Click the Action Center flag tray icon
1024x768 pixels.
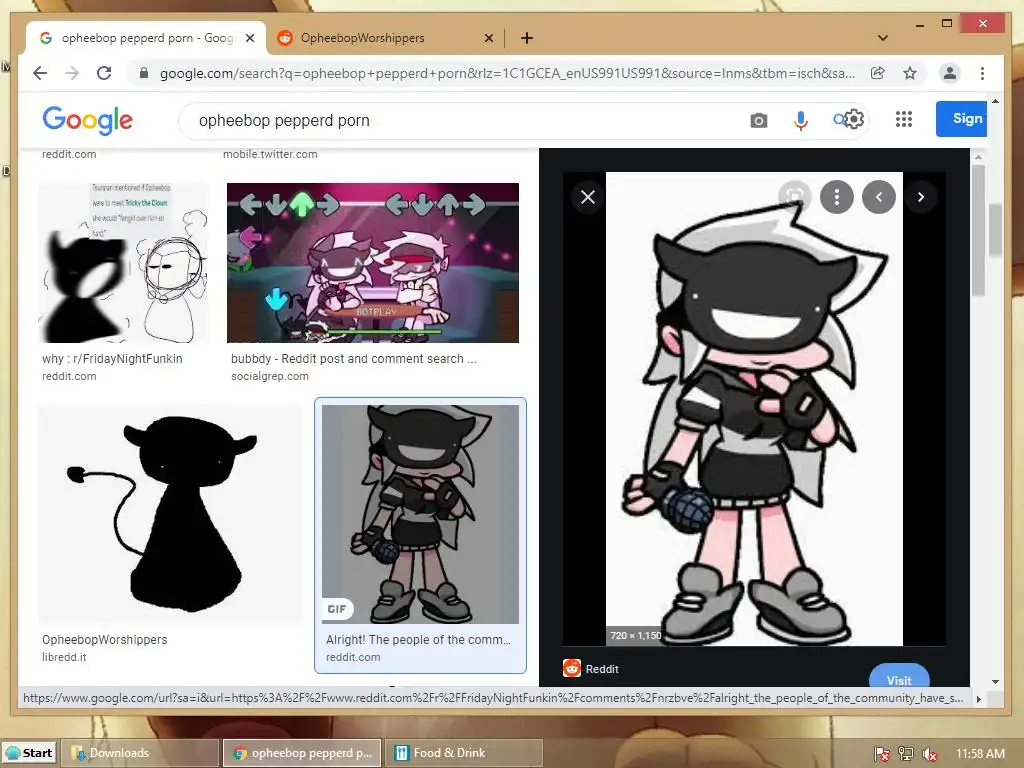[882, 754]
